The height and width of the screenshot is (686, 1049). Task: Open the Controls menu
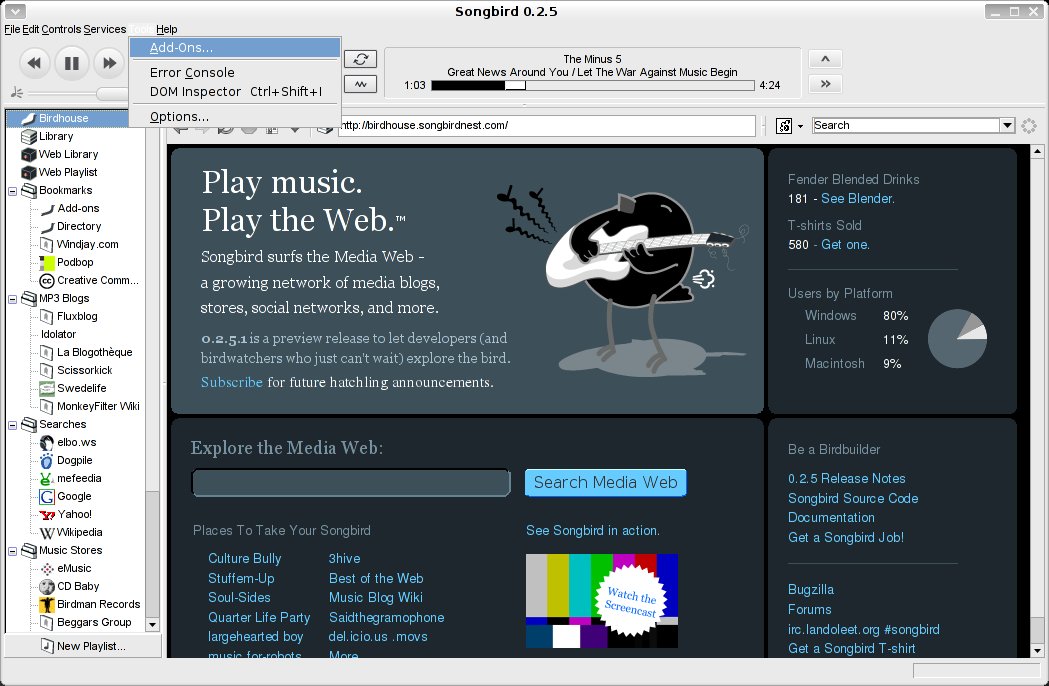(61, 29)
